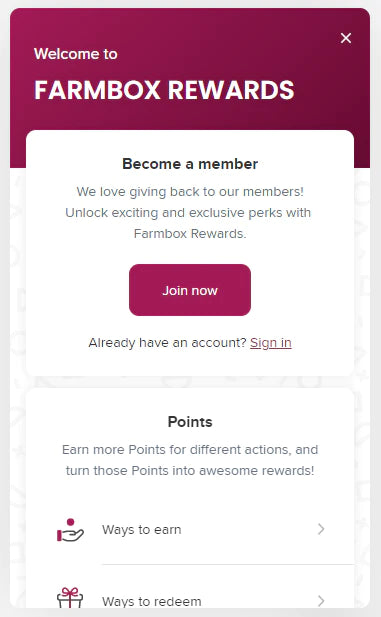Click the gift box Ways to redeem icon

tap(70, 598)
